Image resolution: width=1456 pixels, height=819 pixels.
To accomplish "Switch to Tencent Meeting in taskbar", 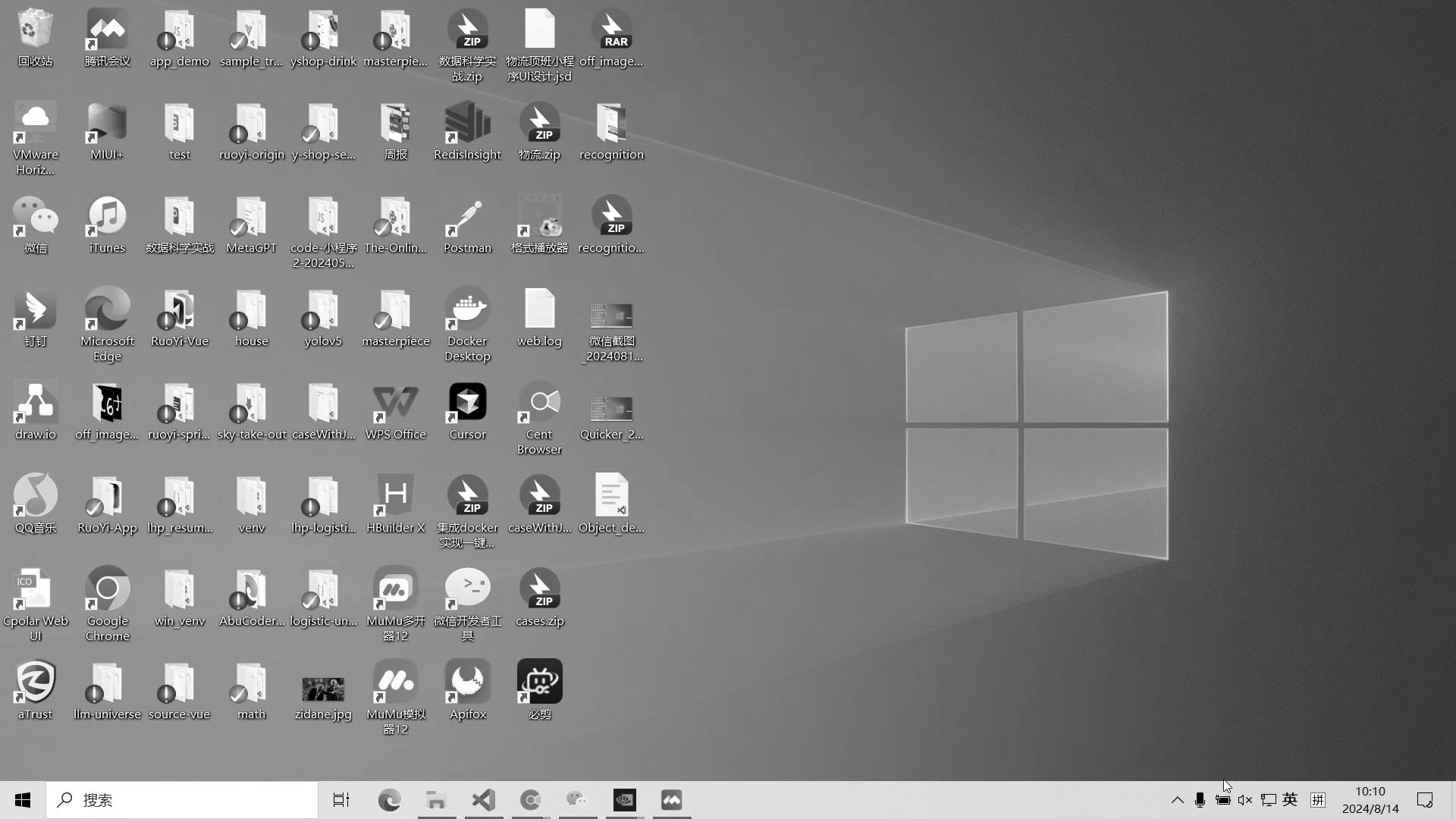I will click(671, 800).
